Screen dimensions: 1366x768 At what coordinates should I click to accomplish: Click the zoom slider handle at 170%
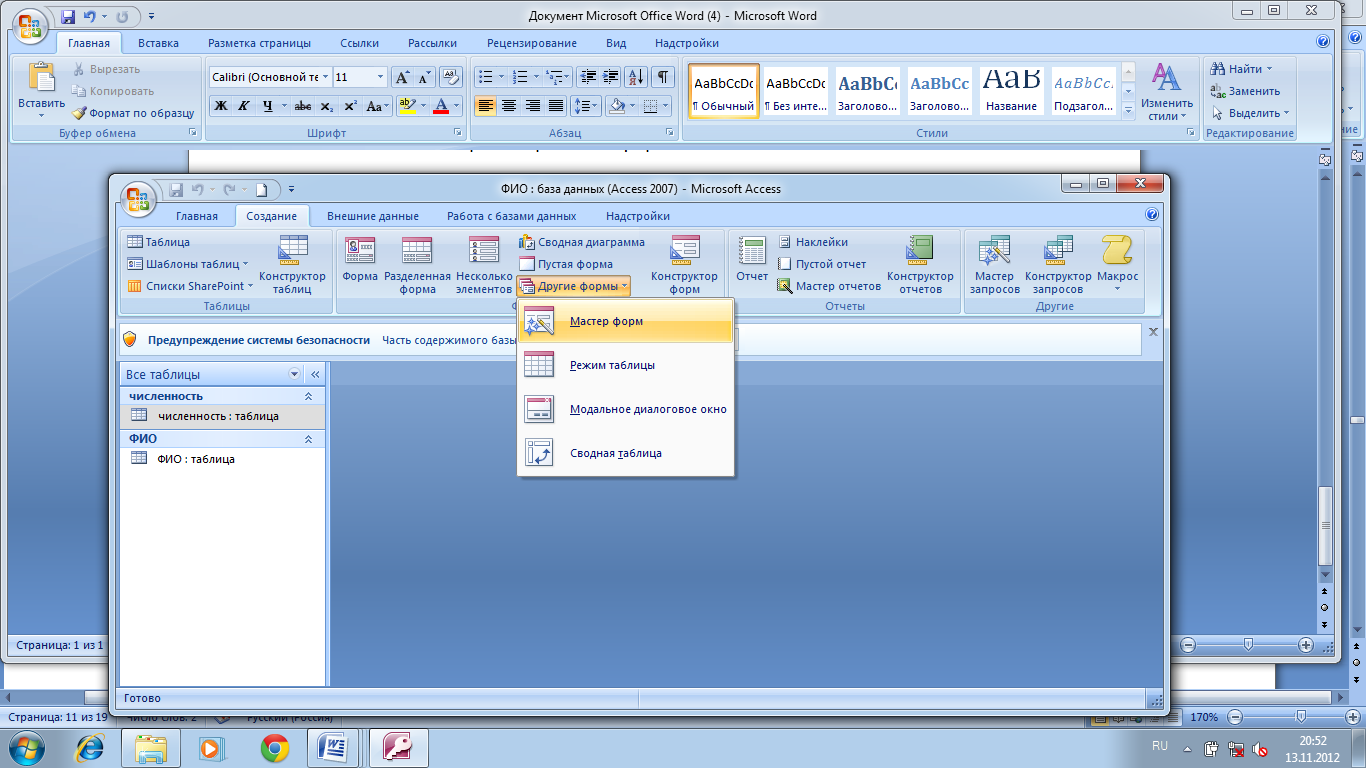coord(1300,717)
